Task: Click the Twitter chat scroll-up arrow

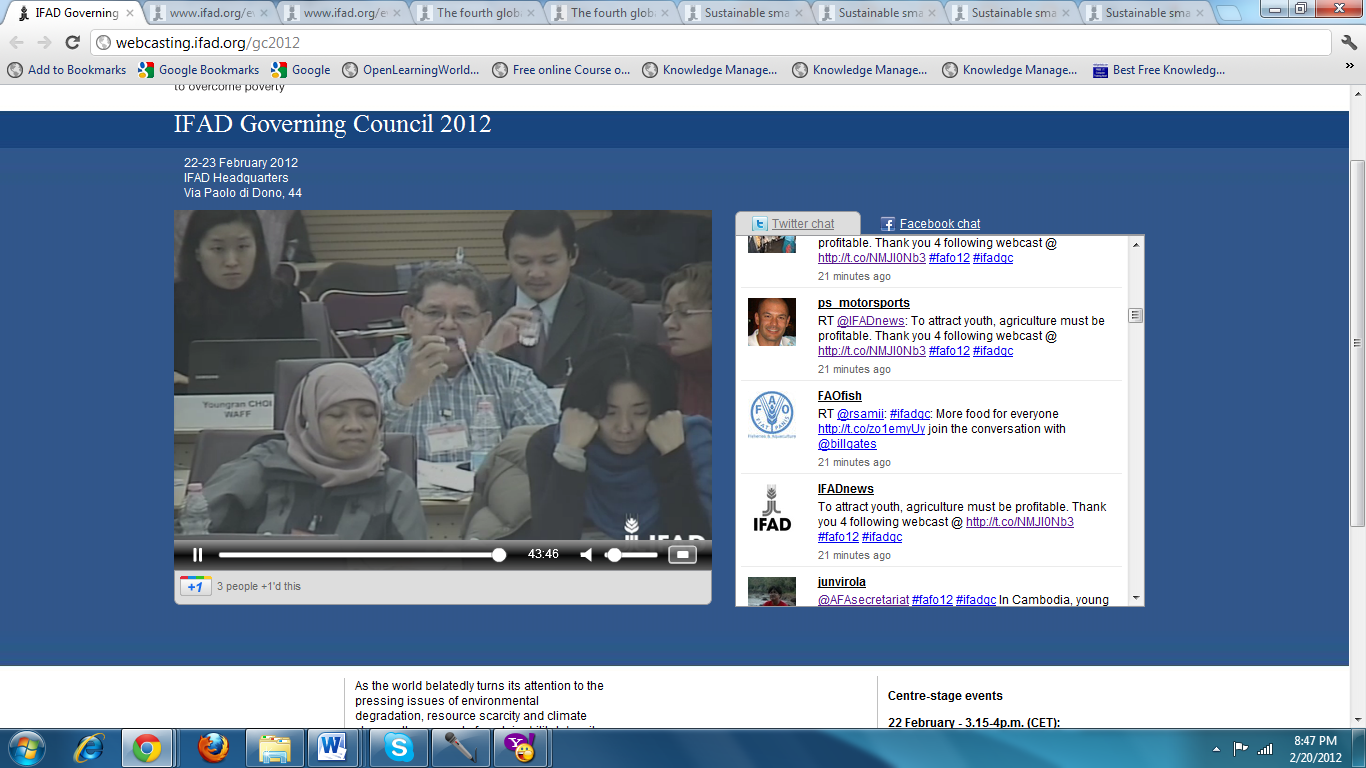Action: tap(1135, 245)
